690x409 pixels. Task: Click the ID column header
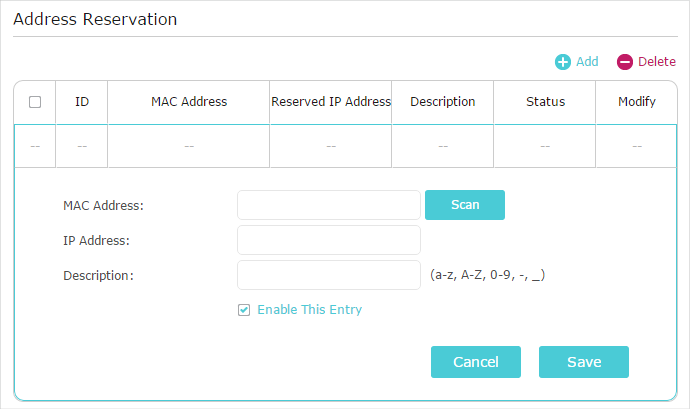coord(82,102)
